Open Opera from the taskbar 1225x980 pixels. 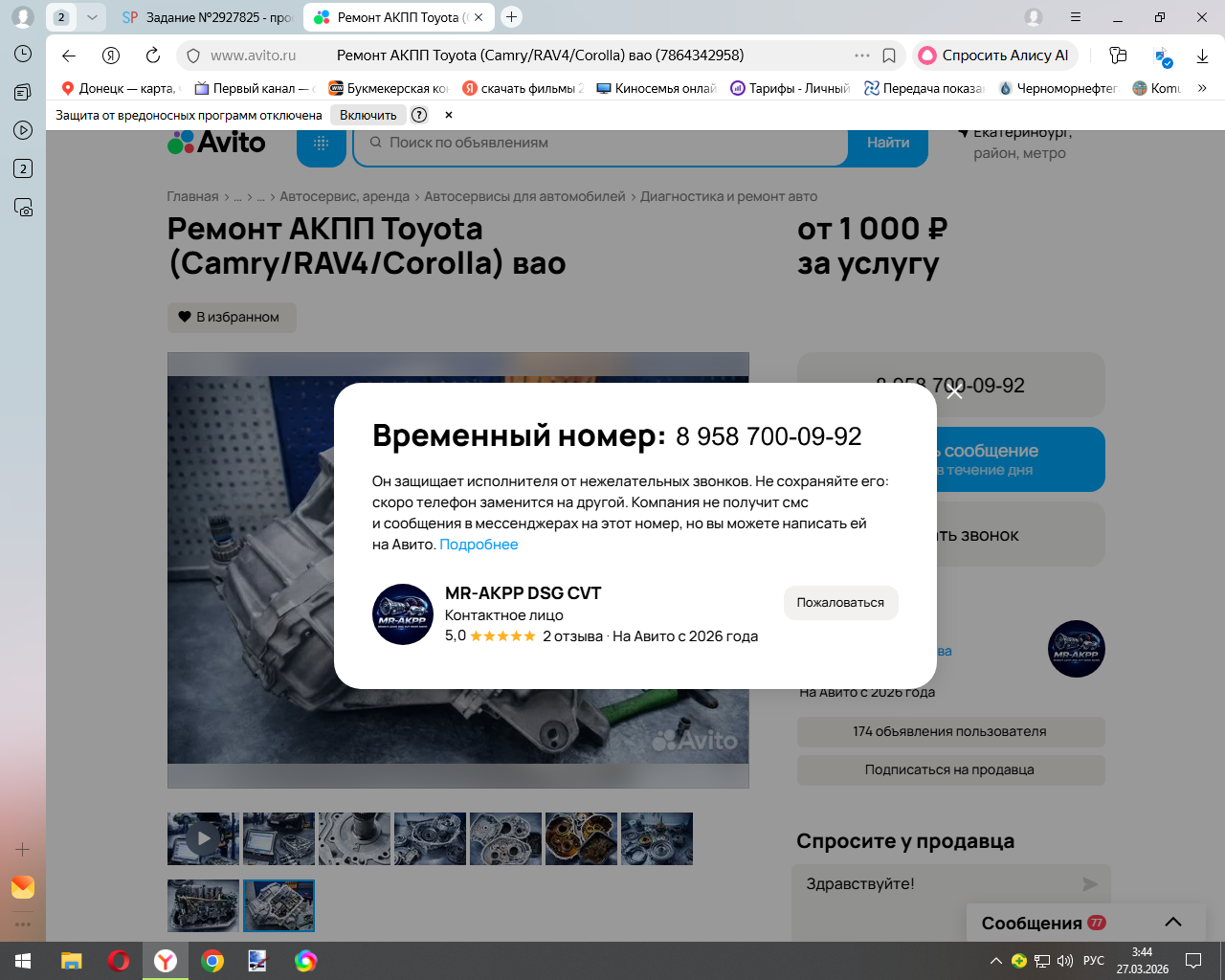[119, 961]
